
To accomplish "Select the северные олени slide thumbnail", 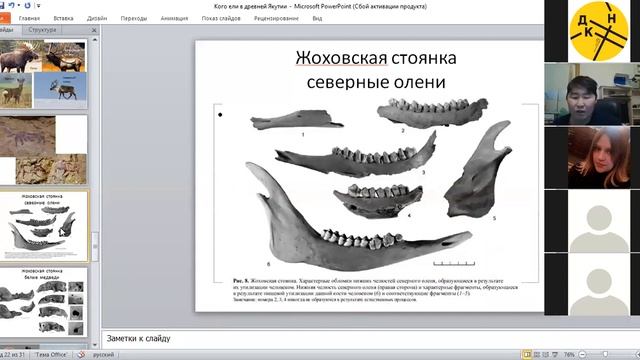I will [43, 226].
